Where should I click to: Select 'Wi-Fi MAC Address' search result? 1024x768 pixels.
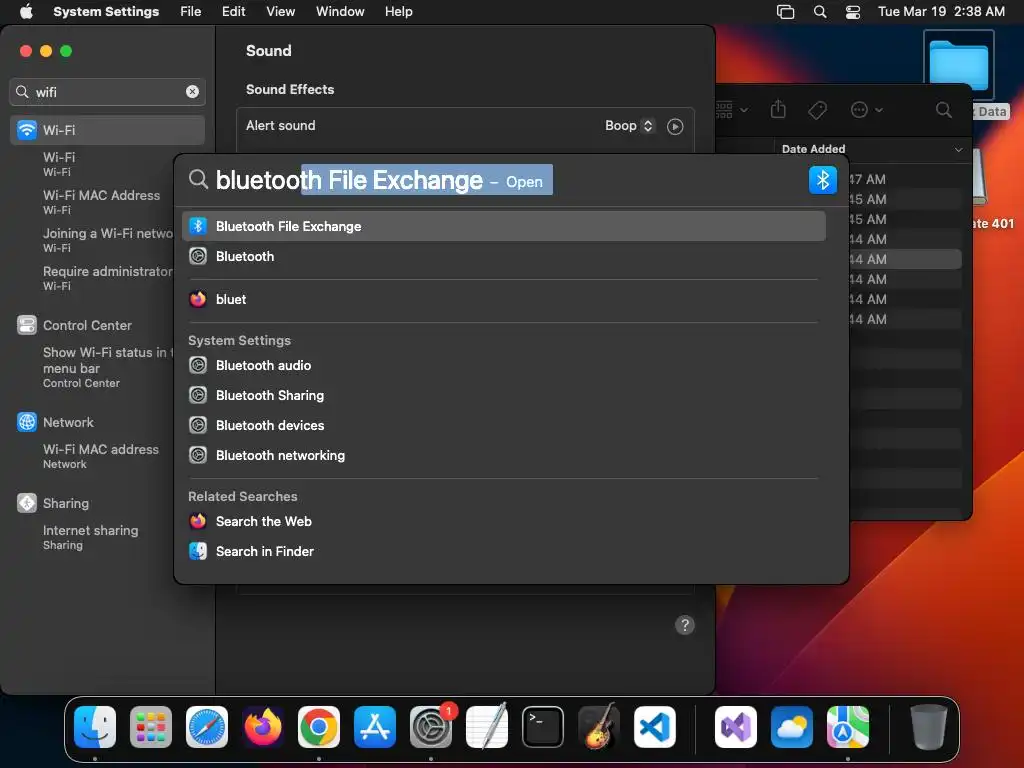(x=101, y=202)
